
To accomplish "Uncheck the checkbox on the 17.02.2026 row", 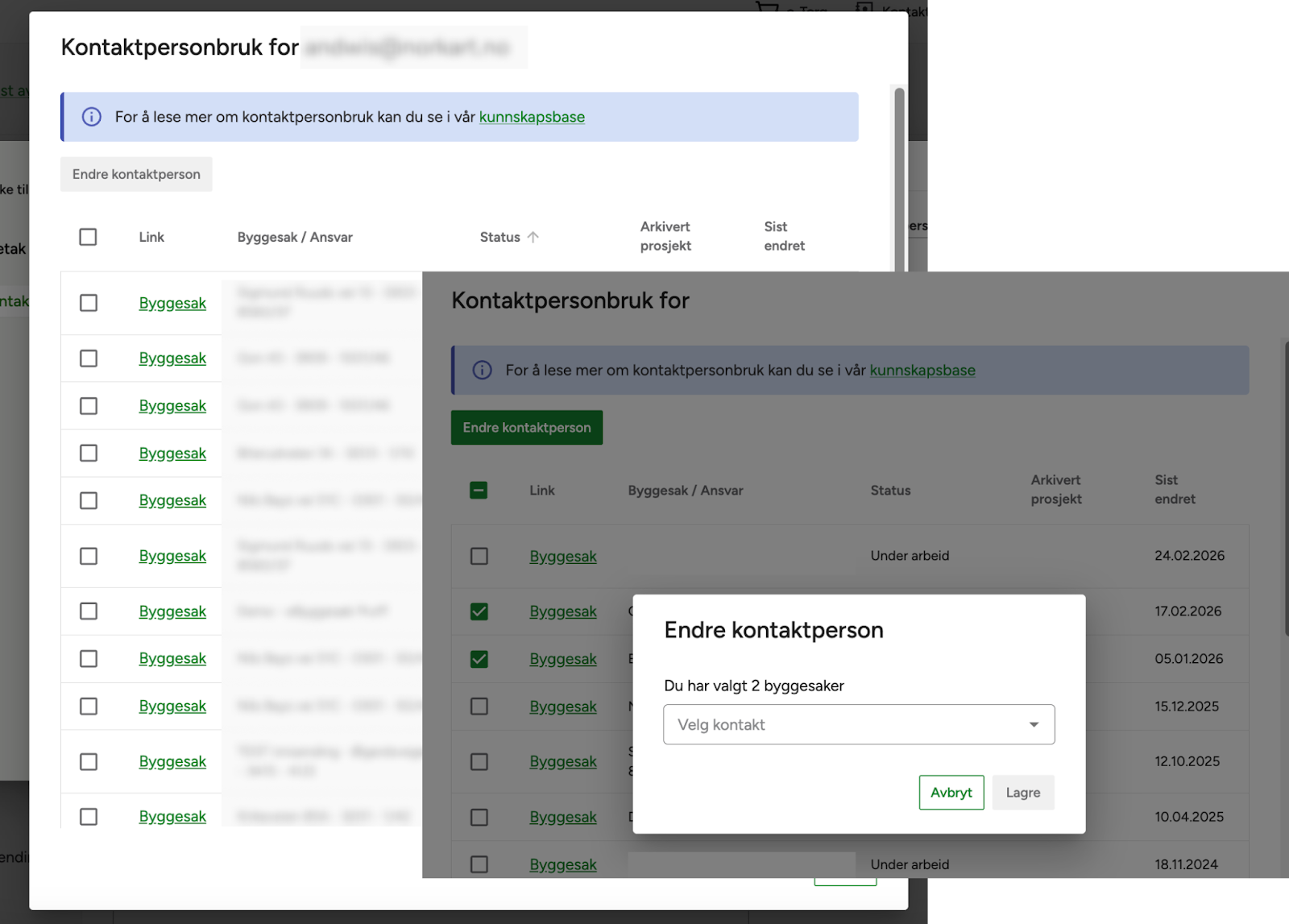I will (479, 611).
